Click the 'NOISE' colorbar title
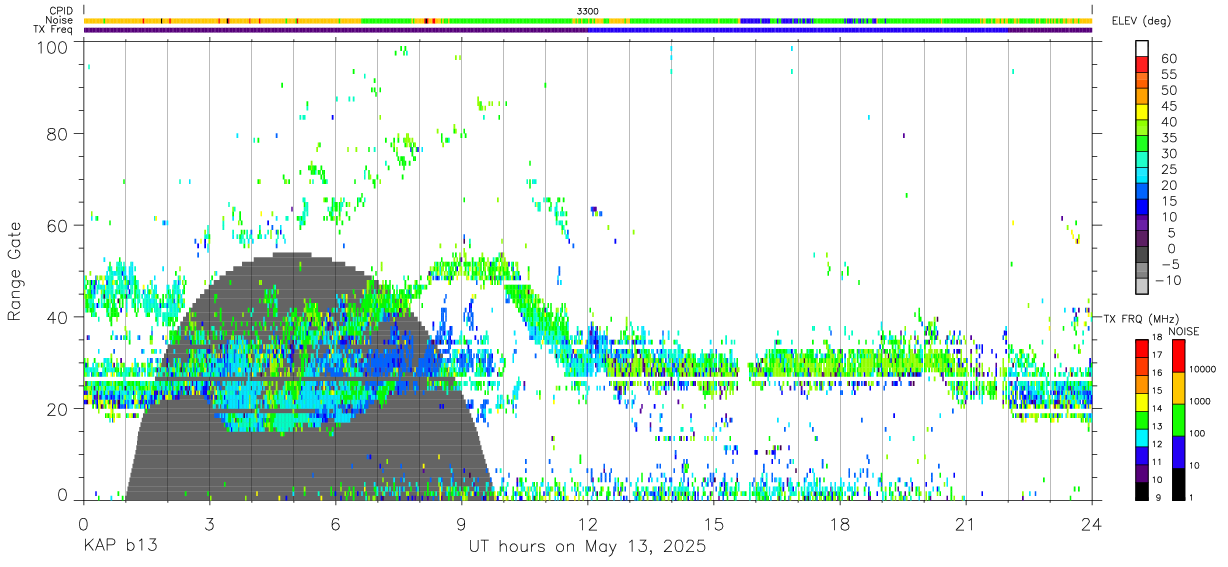 tap(1183, 331)
